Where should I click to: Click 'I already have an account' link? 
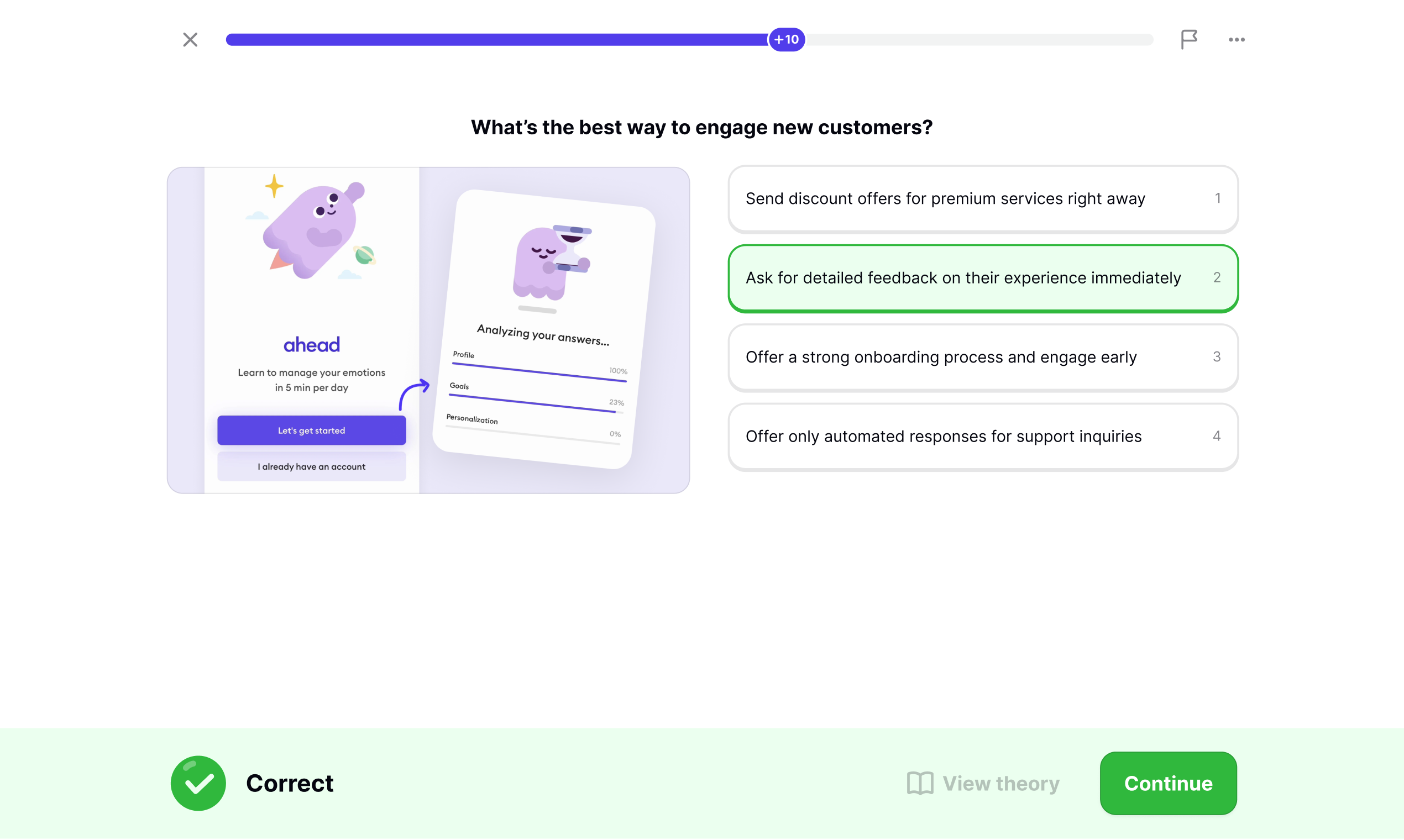[311, 466]
